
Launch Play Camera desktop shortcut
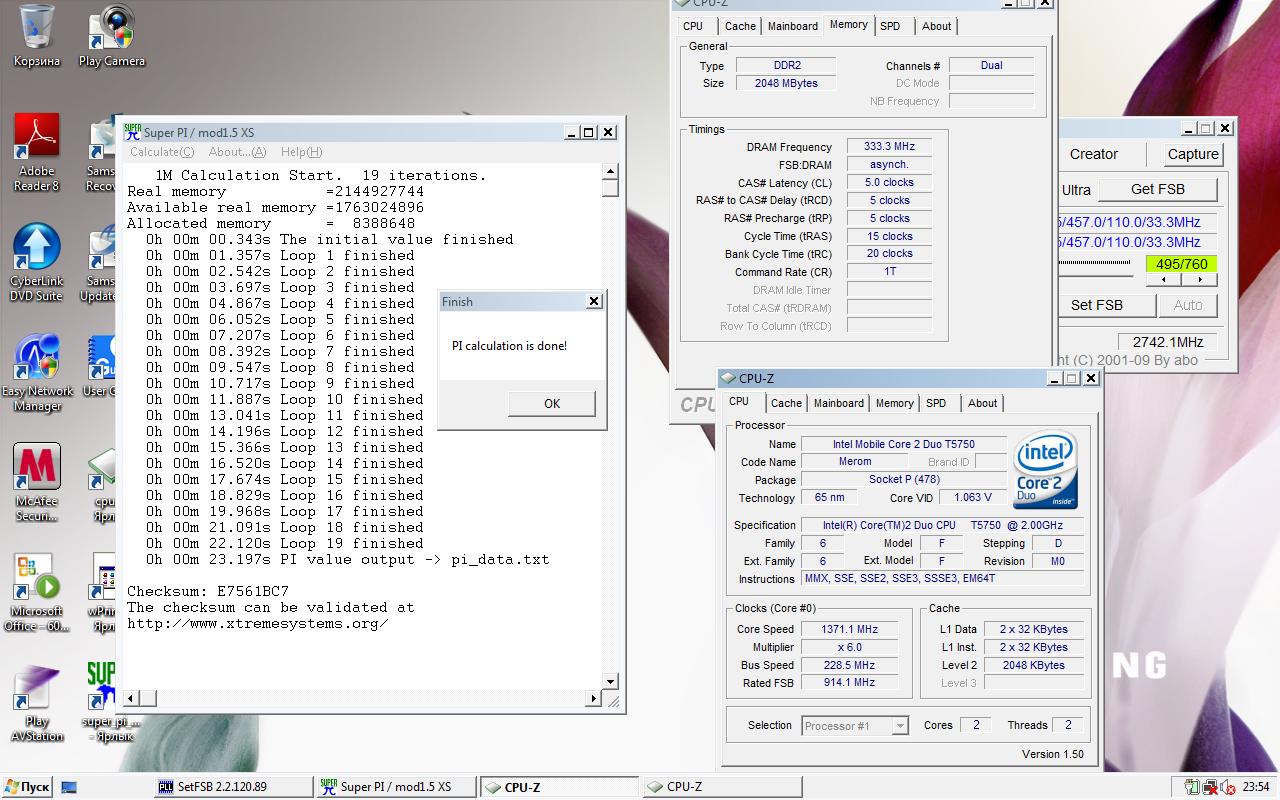click(x=111, y=35)
